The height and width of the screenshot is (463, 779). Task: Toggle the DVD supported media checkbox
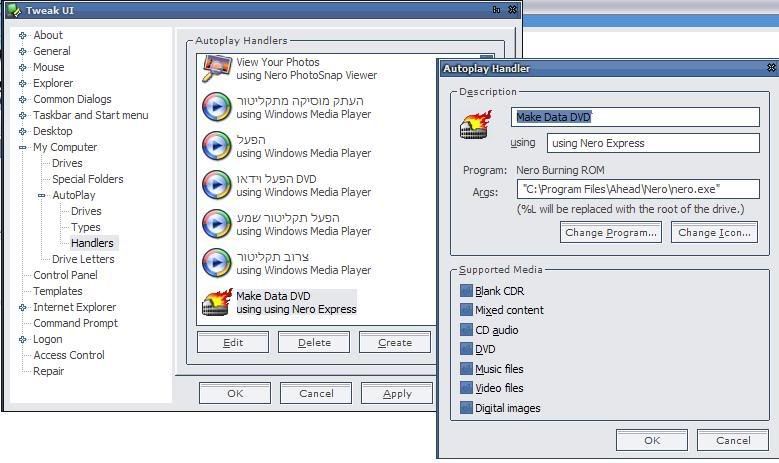pyautogui.click(x=466, y=349)
